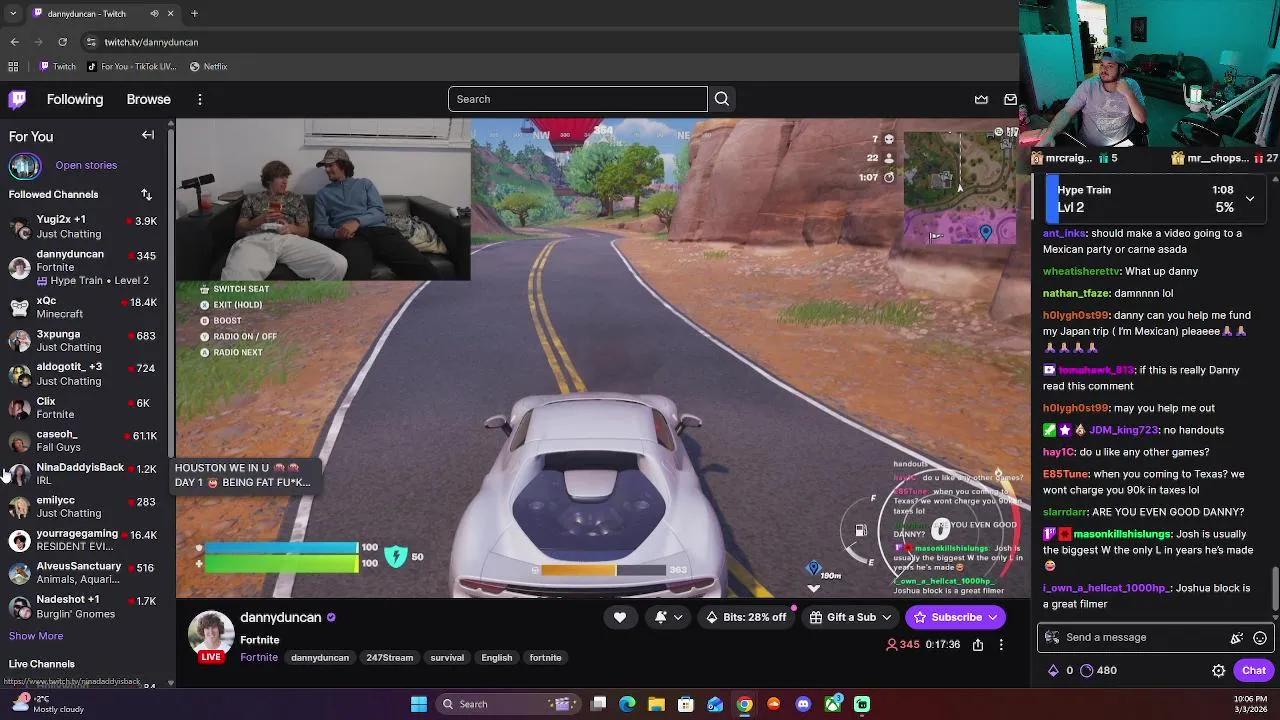Screen dimensions: 1280x720
Task: Open dannyduncan avatar with LIVE badge
Action: [211, 637]
